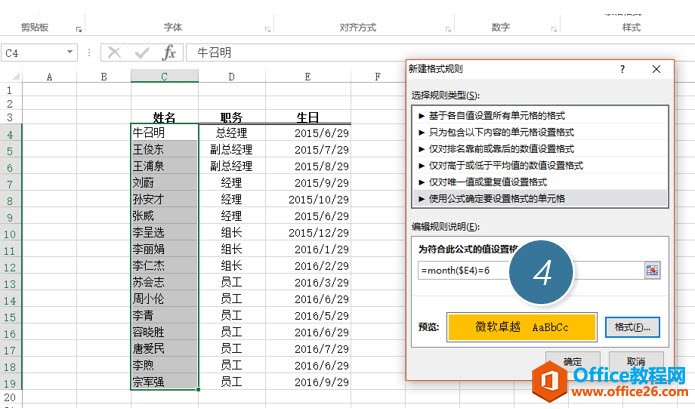Screen dimensions: 695x409
Task: Click cell containing 周小伦
Action: [x=164, y=299]
